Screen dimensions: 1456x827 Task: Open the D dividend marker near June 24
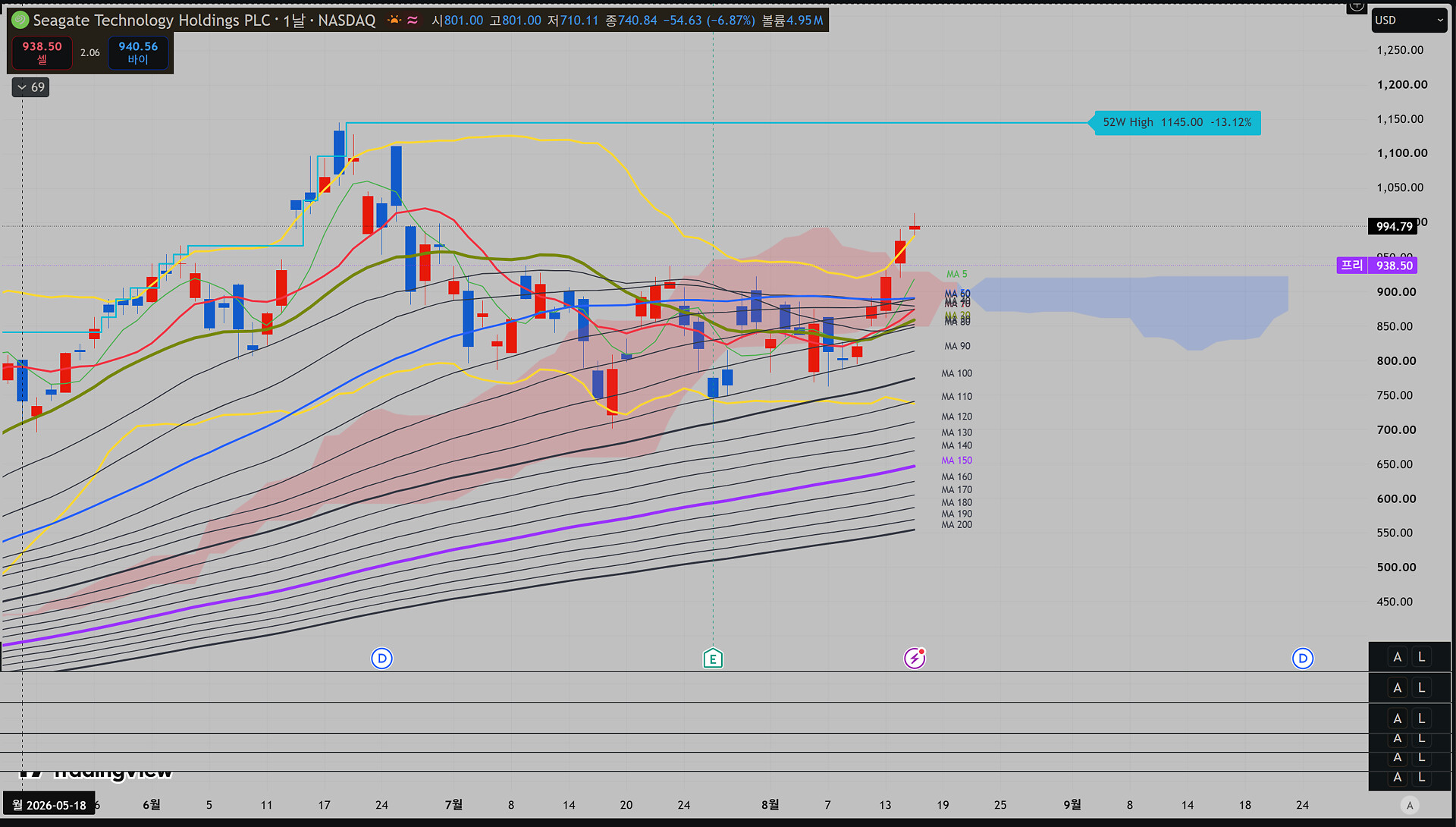(x=381, y=659)
